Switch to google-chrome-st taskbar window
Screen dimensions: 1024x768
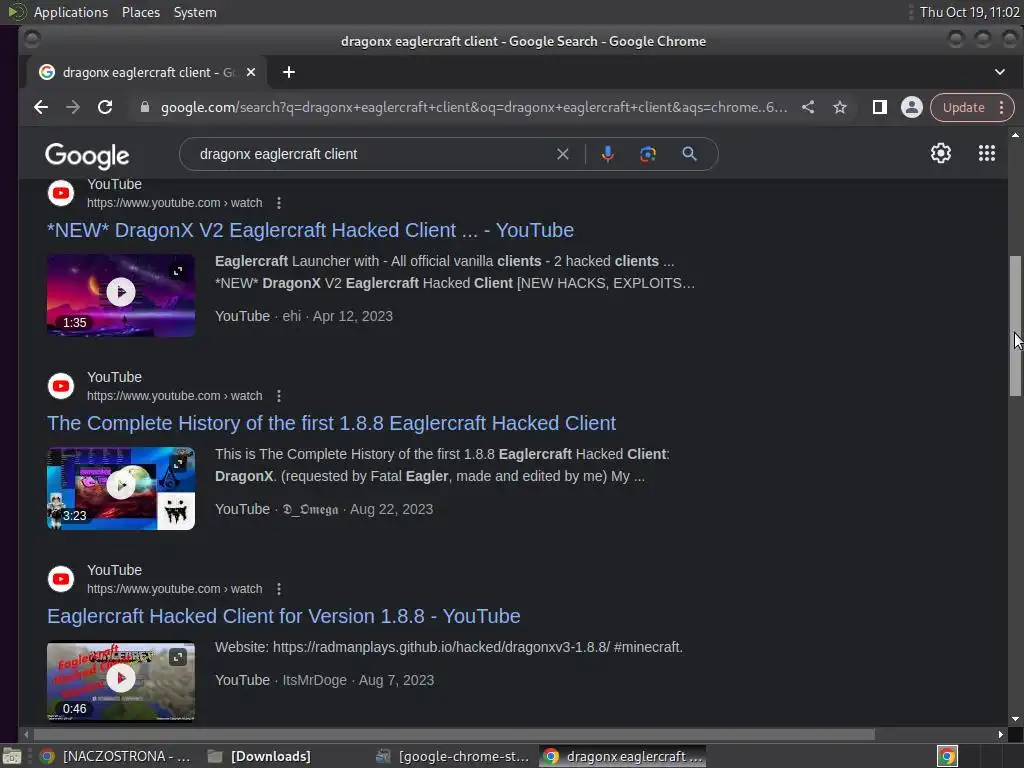coord(453,756)
